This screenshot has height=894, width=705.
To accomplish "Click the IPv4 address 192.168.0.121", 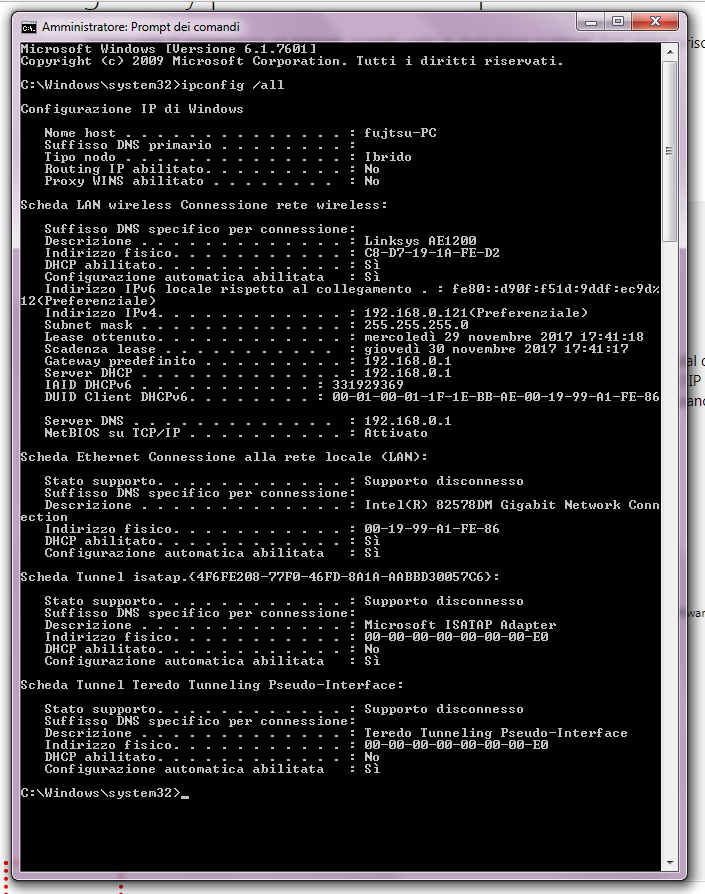I will [x=419, y=312].
